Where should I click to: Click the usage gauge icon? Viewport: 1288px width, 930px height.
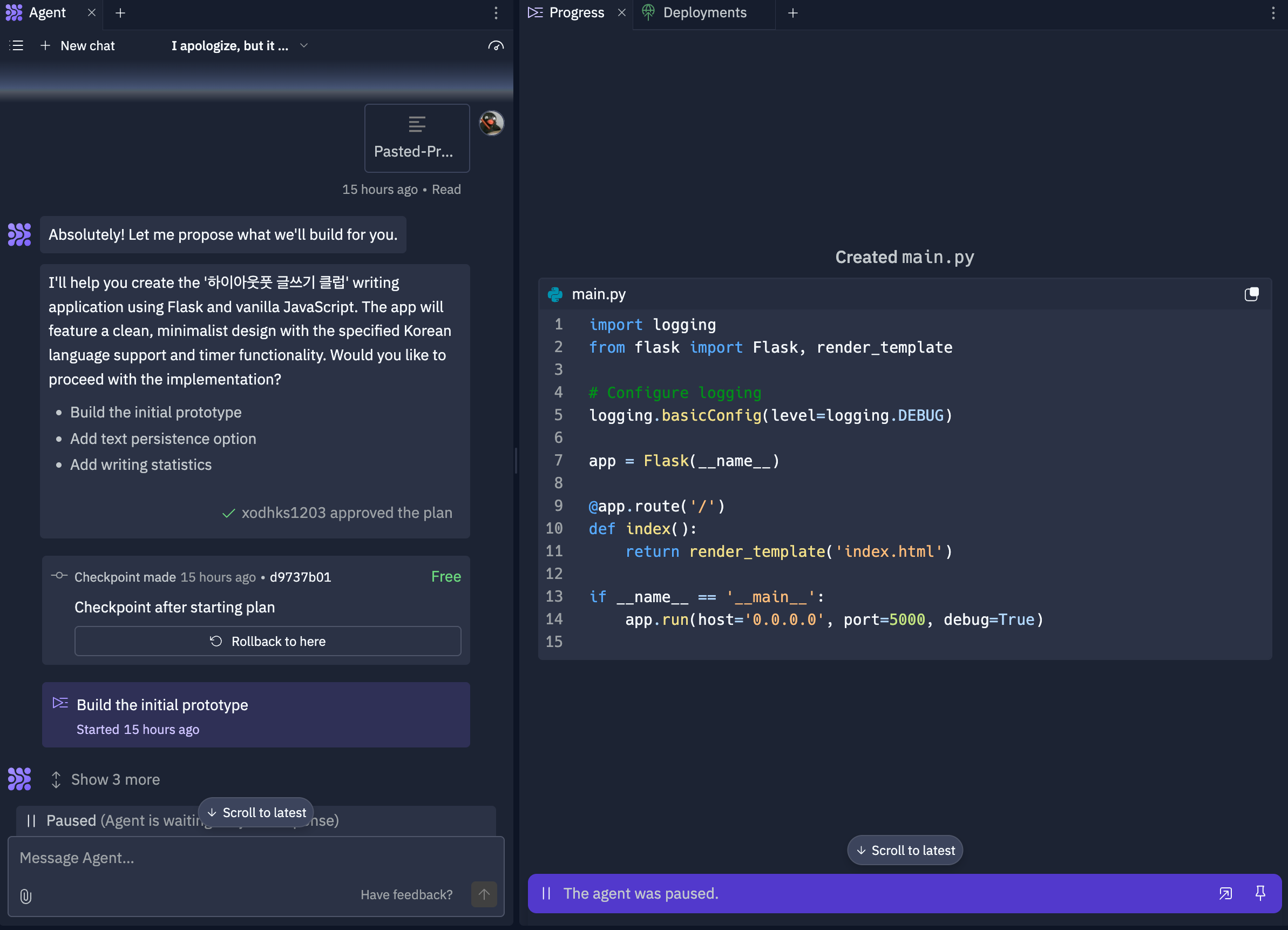click(496, 45)
